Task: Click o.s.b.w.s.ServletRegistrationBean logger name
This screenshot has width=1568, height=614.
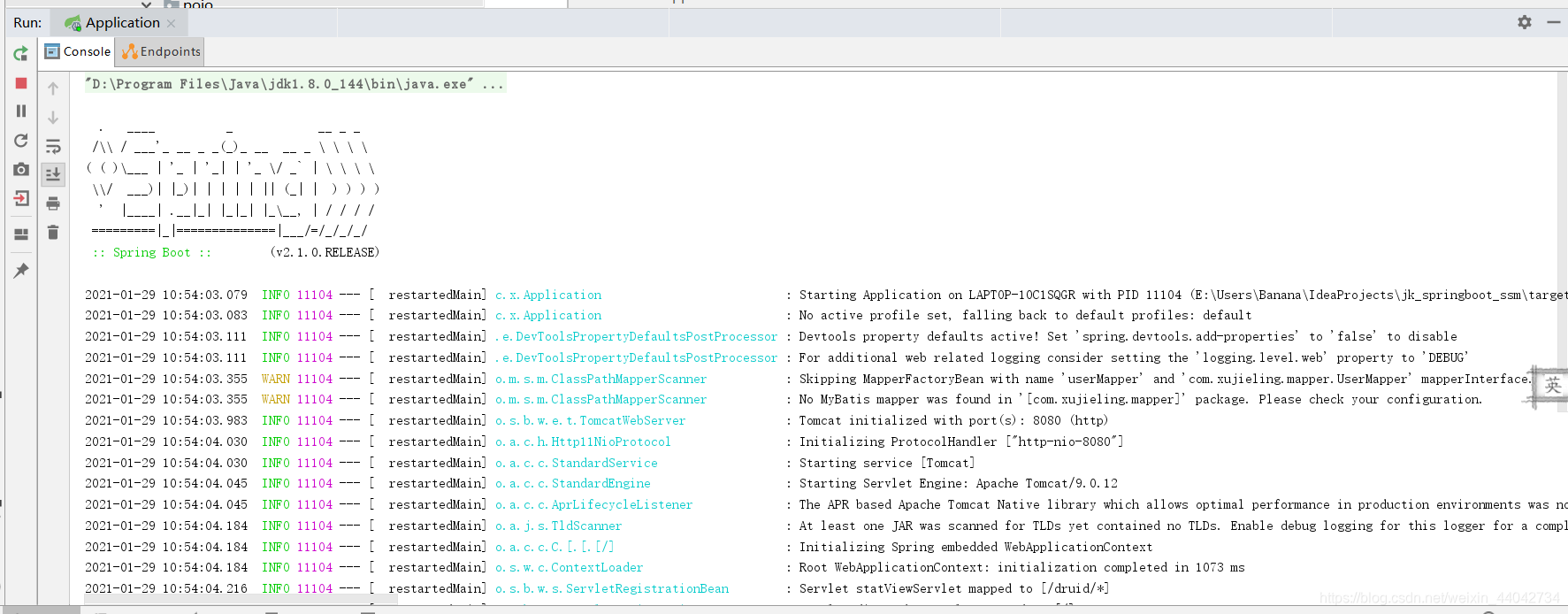Action: point(612,588)
